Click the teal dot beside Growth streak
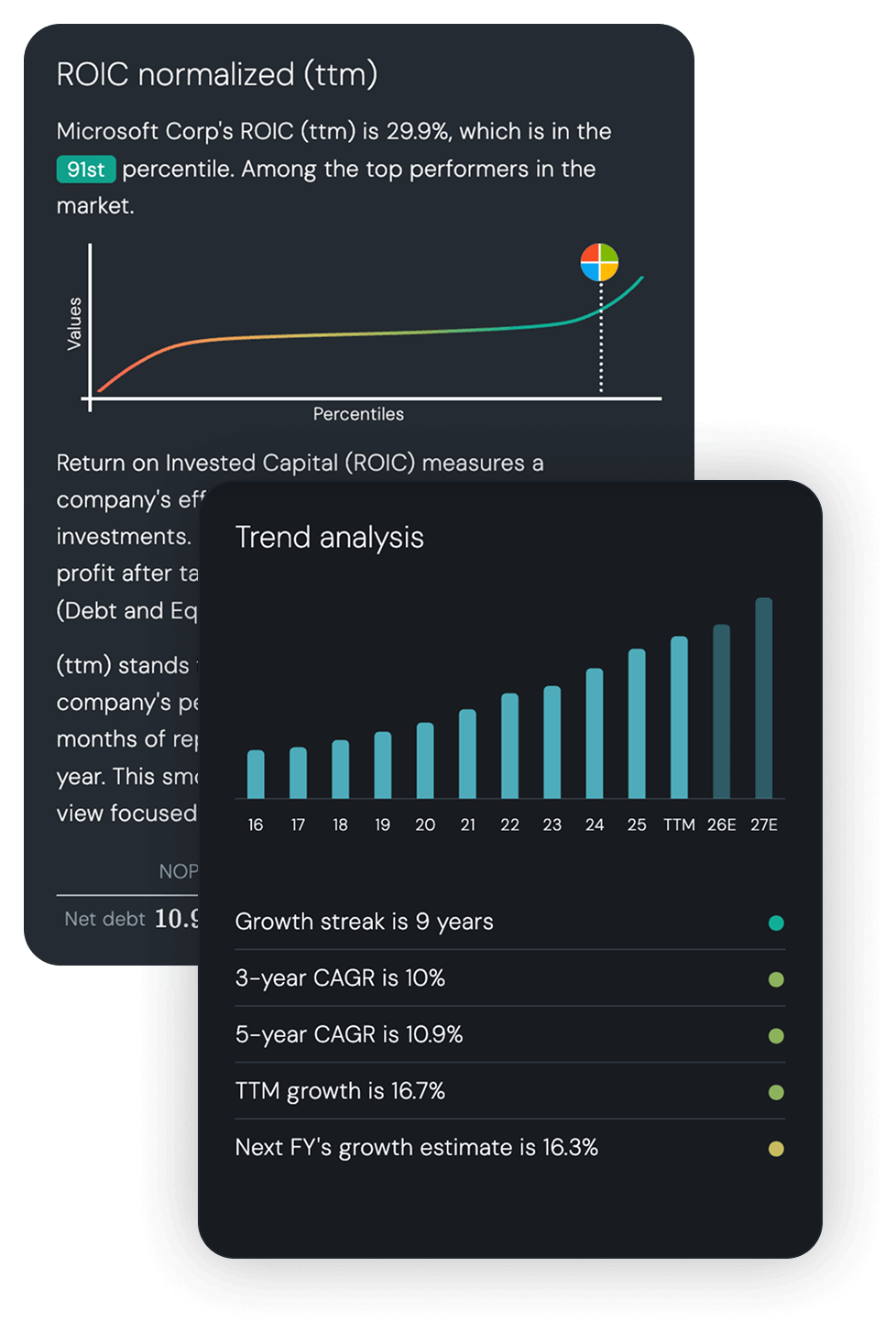Image resolution: width=896 pixels, height=1332 pixels. (x=776, y=923)
